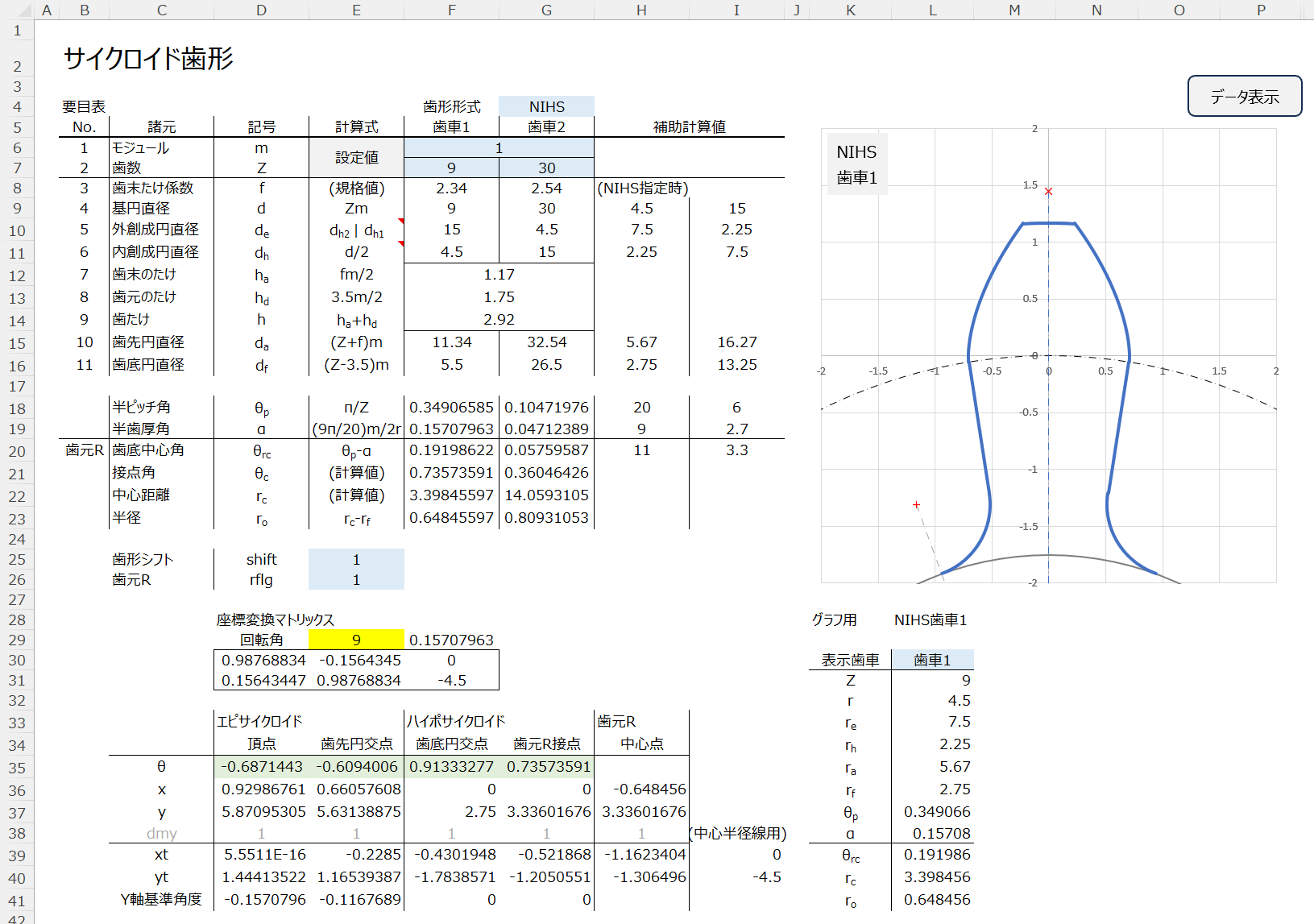This screenshot has width=1314, height=924.
Task: Click the shift value cell
Action: [356, 559]
